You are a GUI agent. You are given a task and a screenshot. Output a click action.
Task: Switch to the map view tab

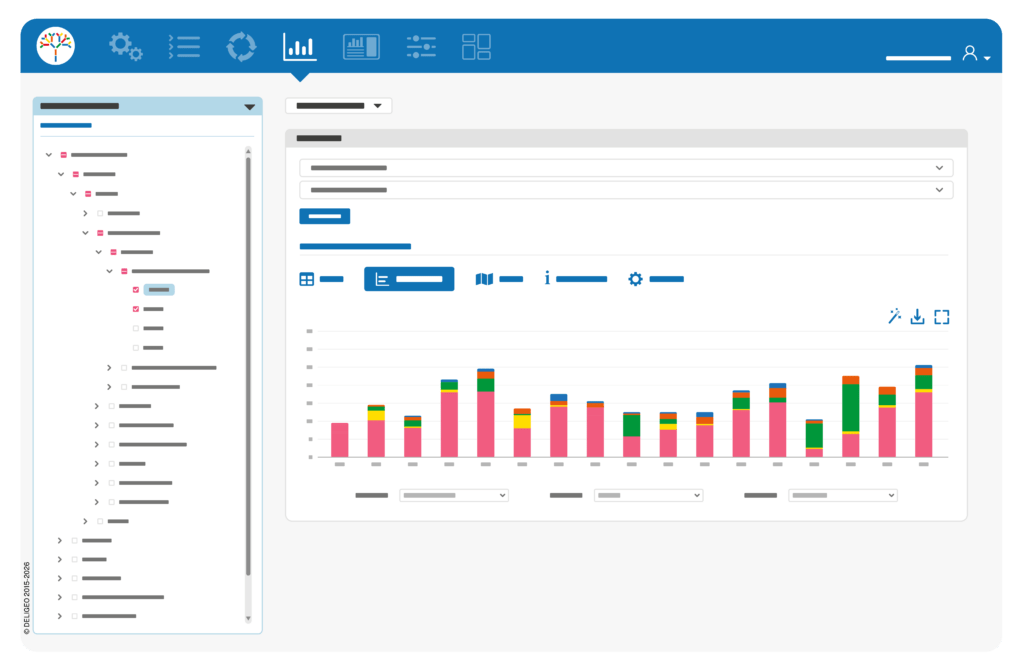pyautogui.click(x=499, y=279)
